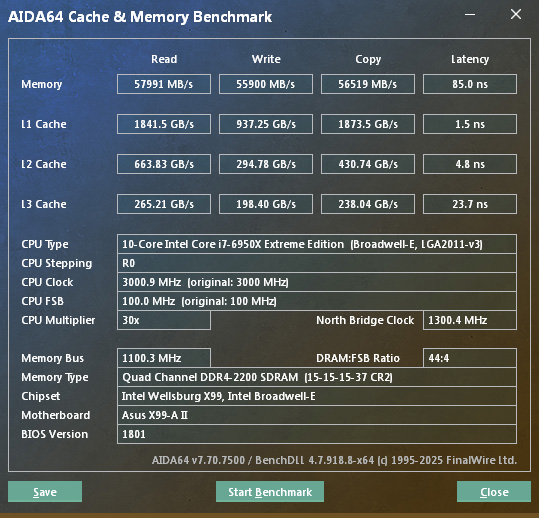The height and width of the screenshot is (518, 539).
Task: Click BIOS Version value 1801
Action: (x=317, y=434)
